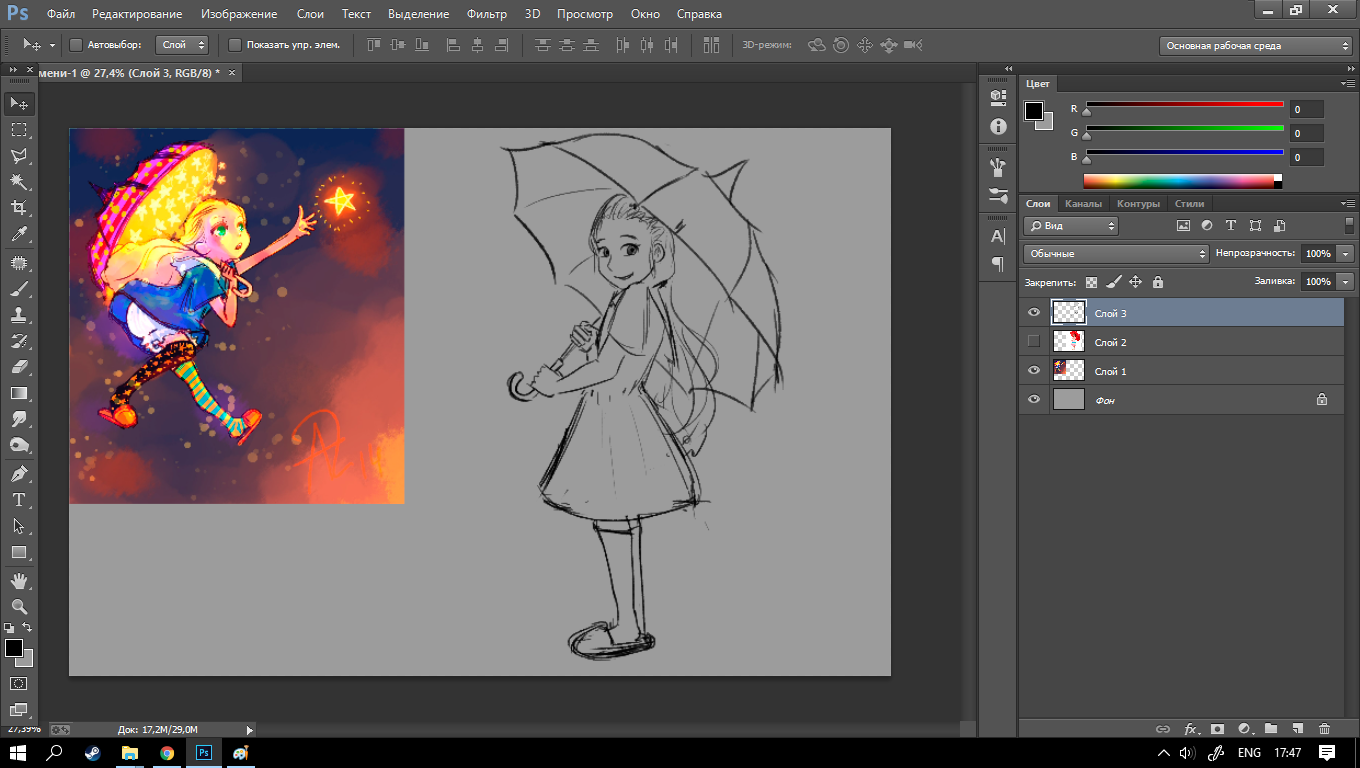The width and height of the screenshot is (1360, 768).
Task: Open the Steam taskbar icon
Action: tap(92, 752)
